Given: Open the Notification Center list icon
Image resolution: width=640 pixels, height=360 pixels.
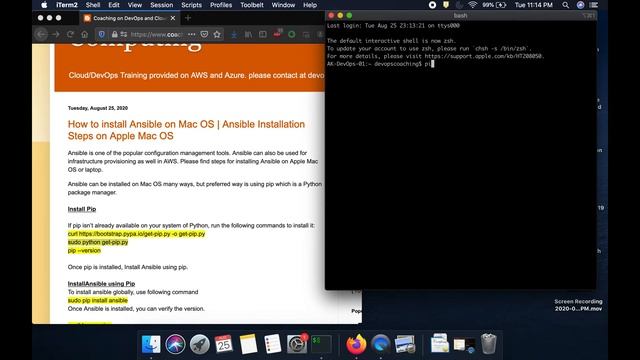Looking at the screenshot, I should 594,5.
